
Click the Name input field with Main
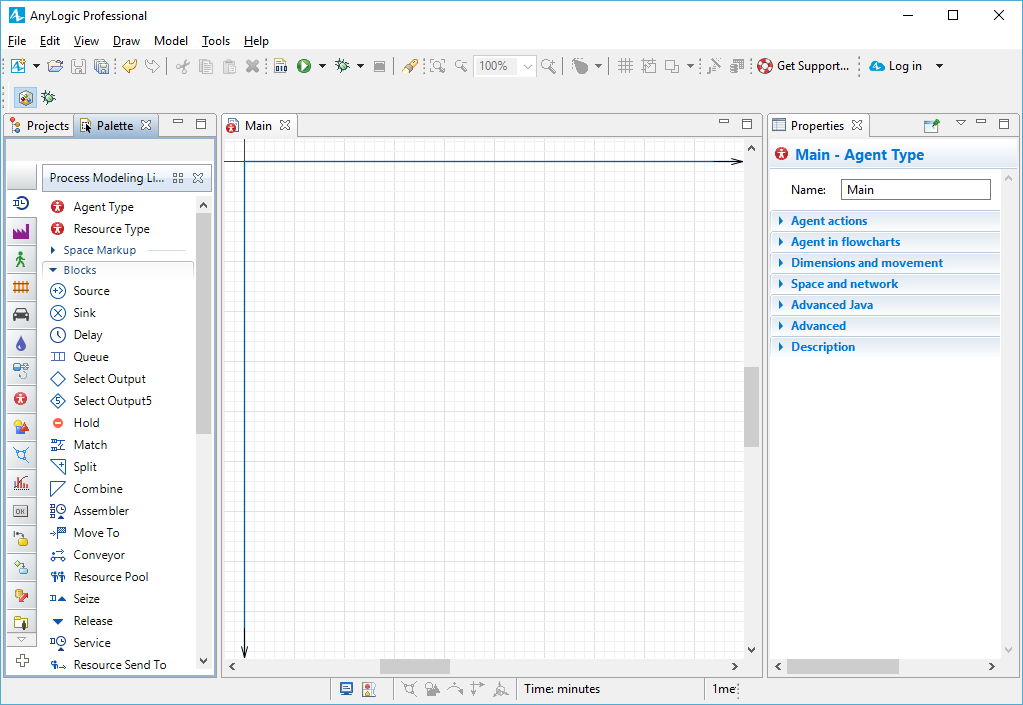pos(915,190)
